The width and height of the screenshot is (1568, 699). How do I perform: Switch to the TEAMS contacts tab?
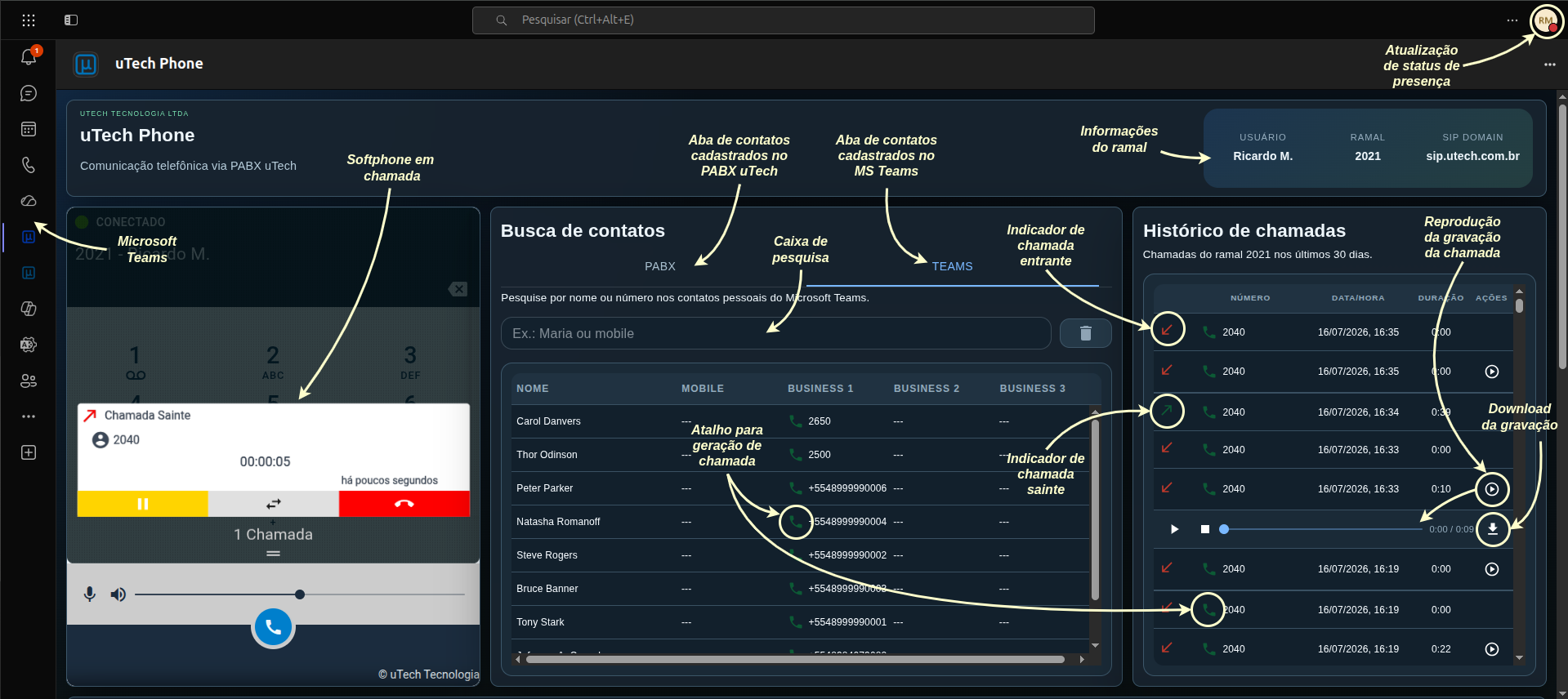coord(953,266)
